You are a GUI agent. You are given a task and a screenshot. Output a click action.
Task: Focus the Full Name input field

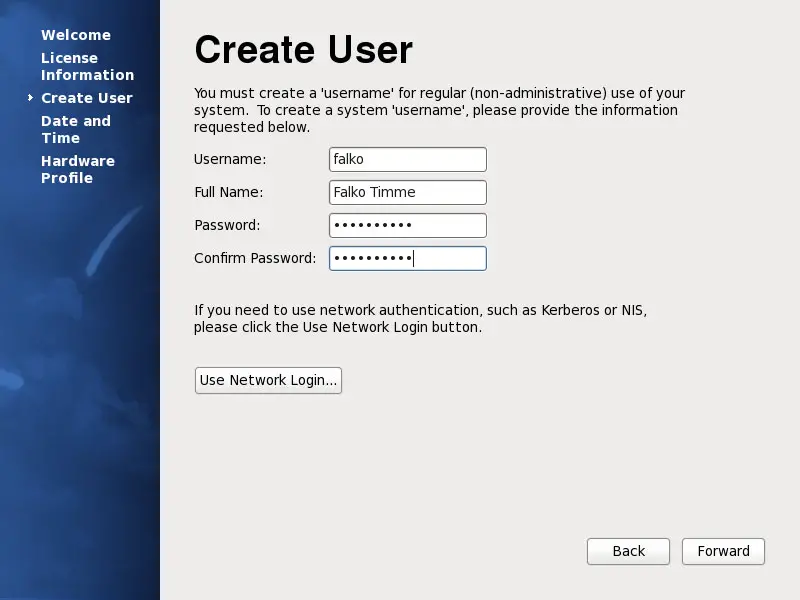407,193
